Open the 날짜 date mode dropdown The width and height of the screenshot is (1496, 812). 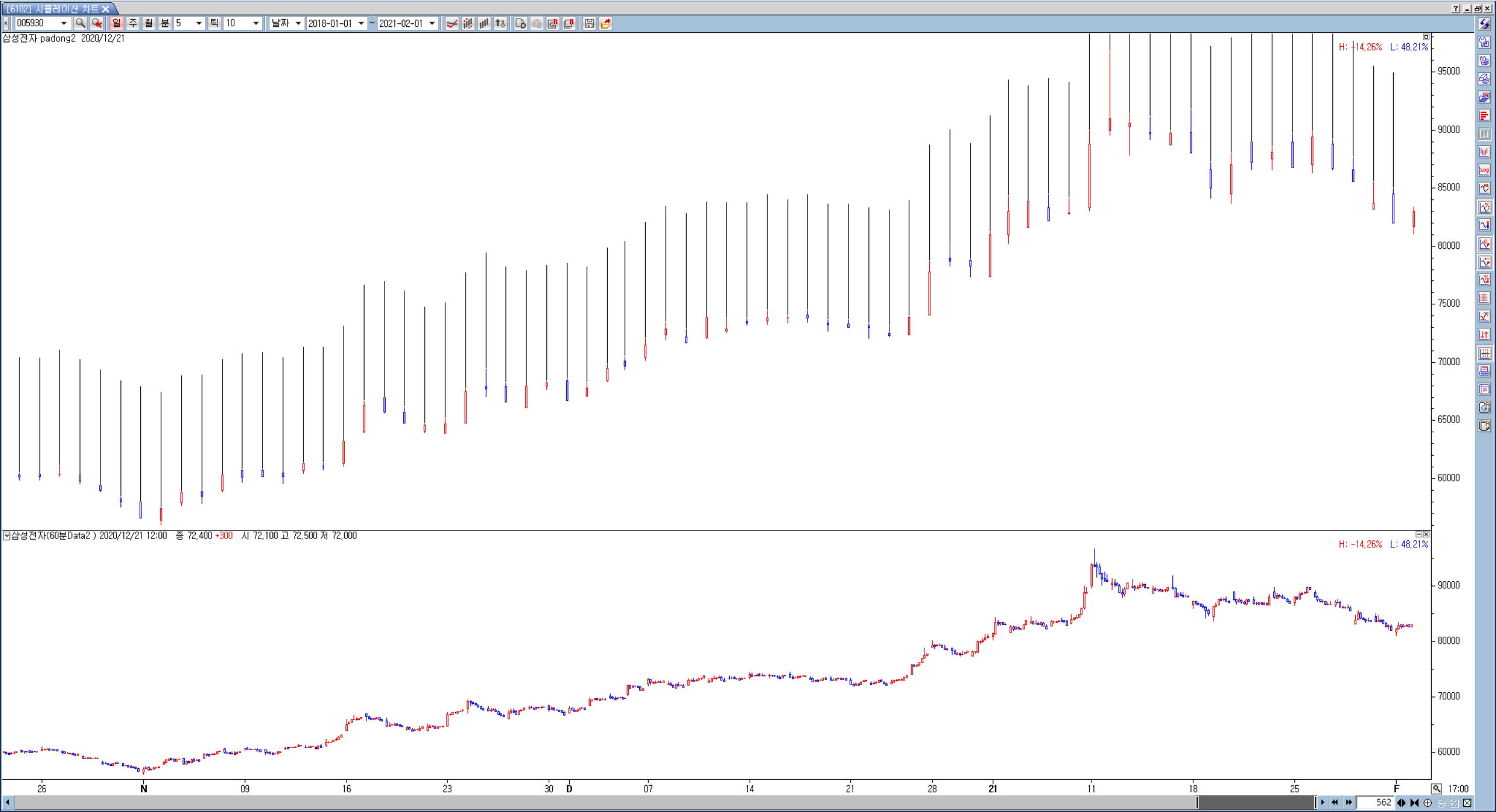[298, 23]
